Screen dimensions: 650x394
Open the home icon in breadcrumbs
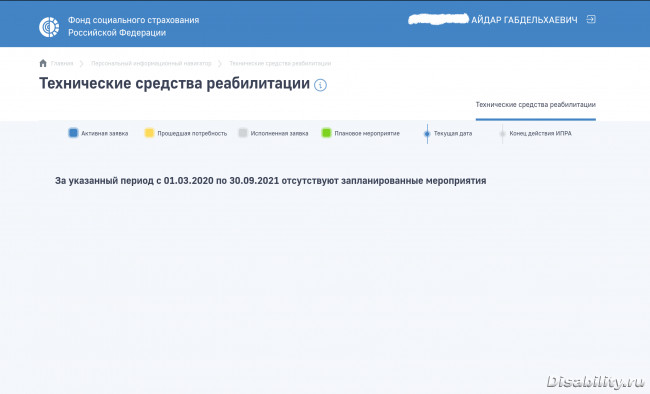(43, 63)
